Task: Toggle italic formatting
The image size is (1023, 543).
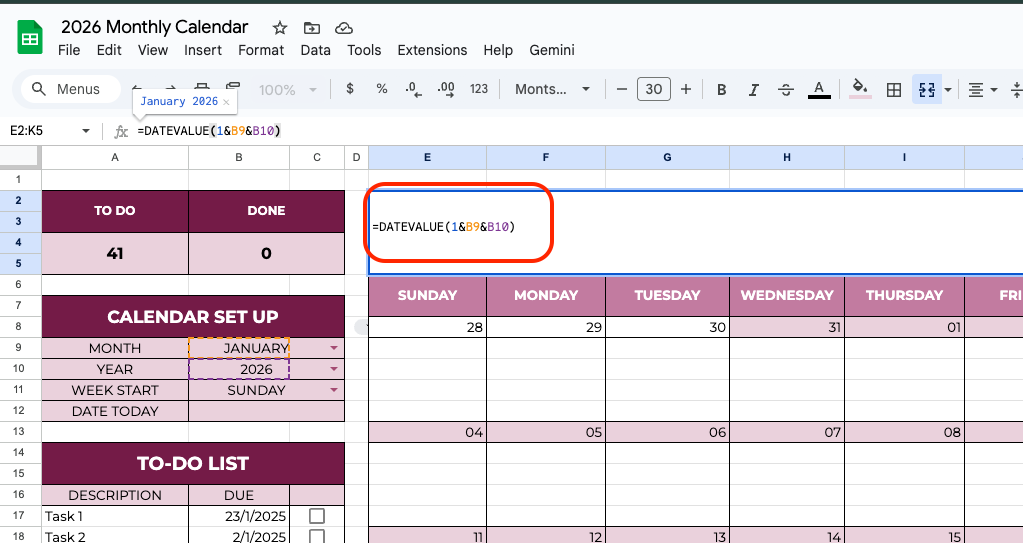Action: [754, 89]
